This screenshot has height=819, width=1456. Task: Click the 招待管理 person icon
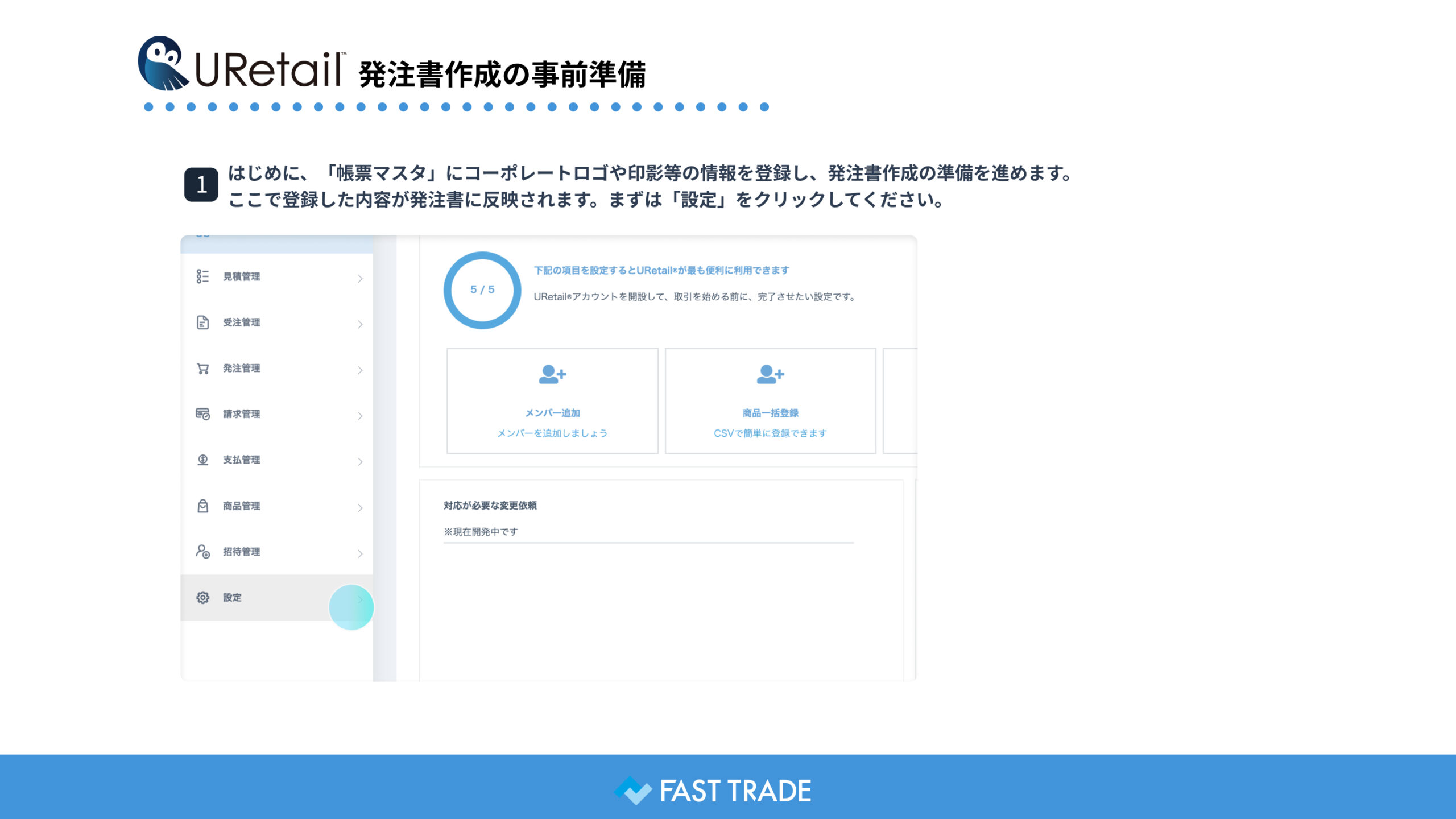pos(202,551)
